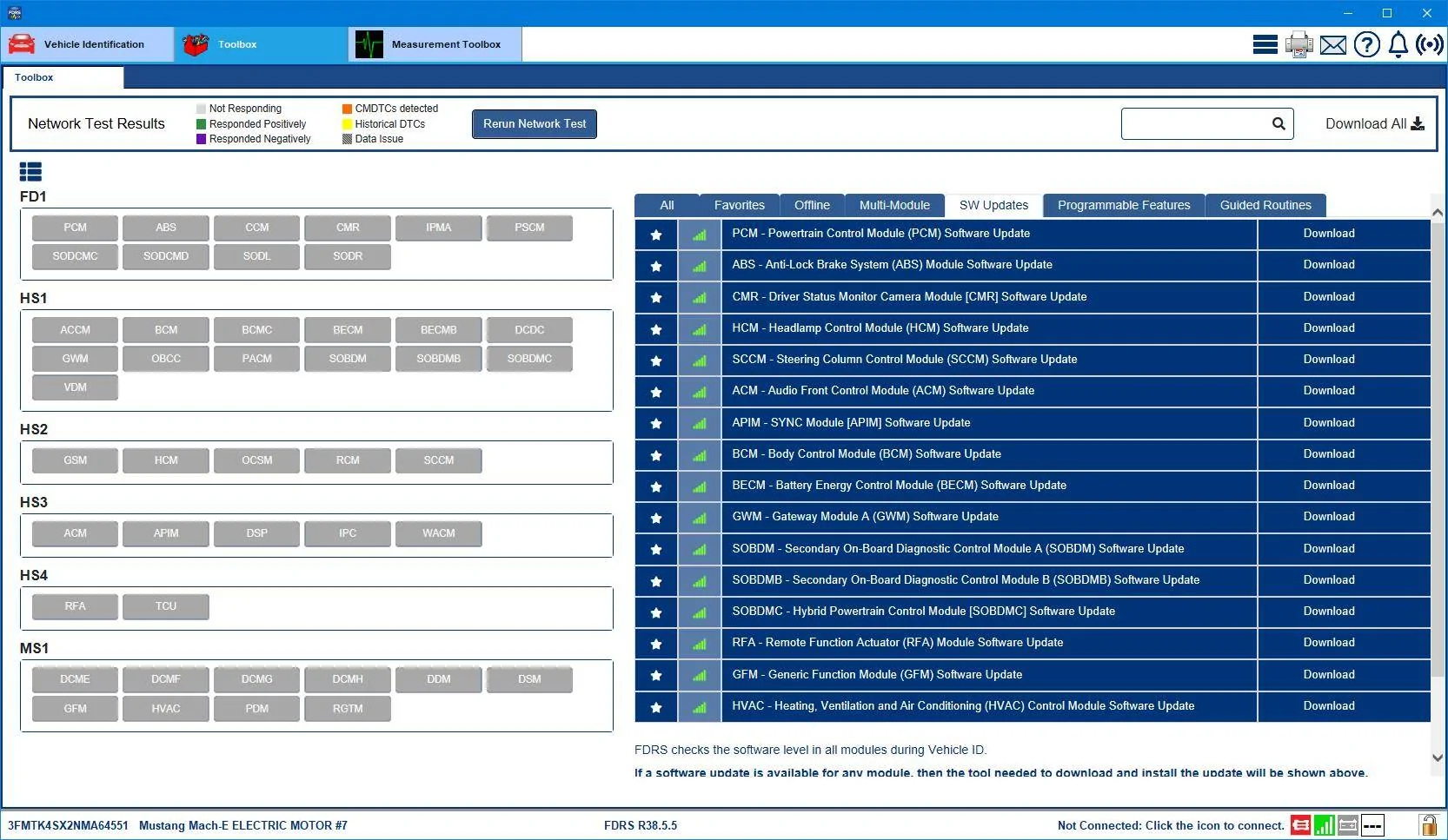Click the Download All button
The image size is (1448, 840).
pyautogui.click(x=1375, y=124)
